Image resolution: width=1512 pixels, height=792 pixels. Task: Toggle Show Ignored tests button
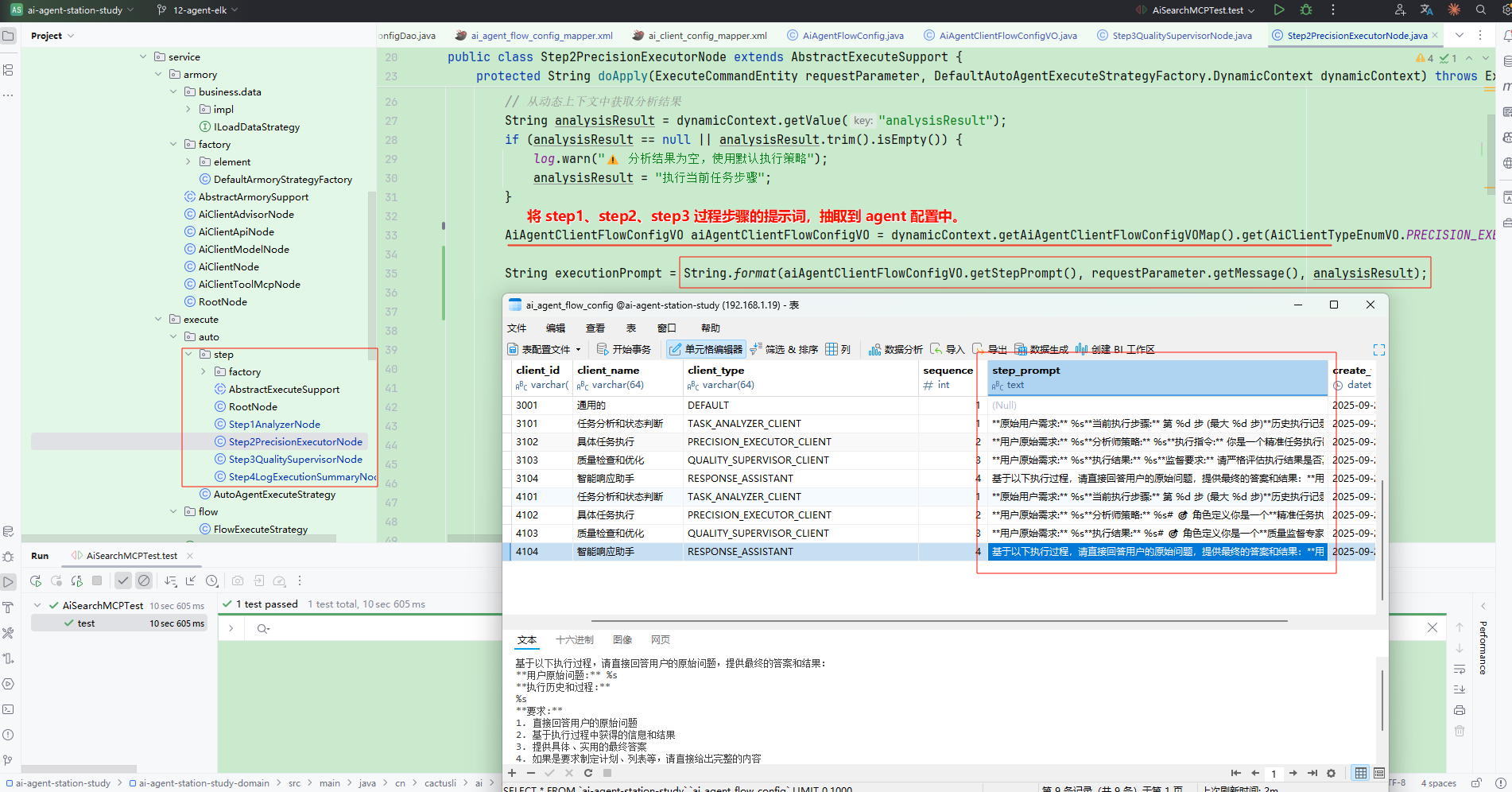tap(144, 581)
